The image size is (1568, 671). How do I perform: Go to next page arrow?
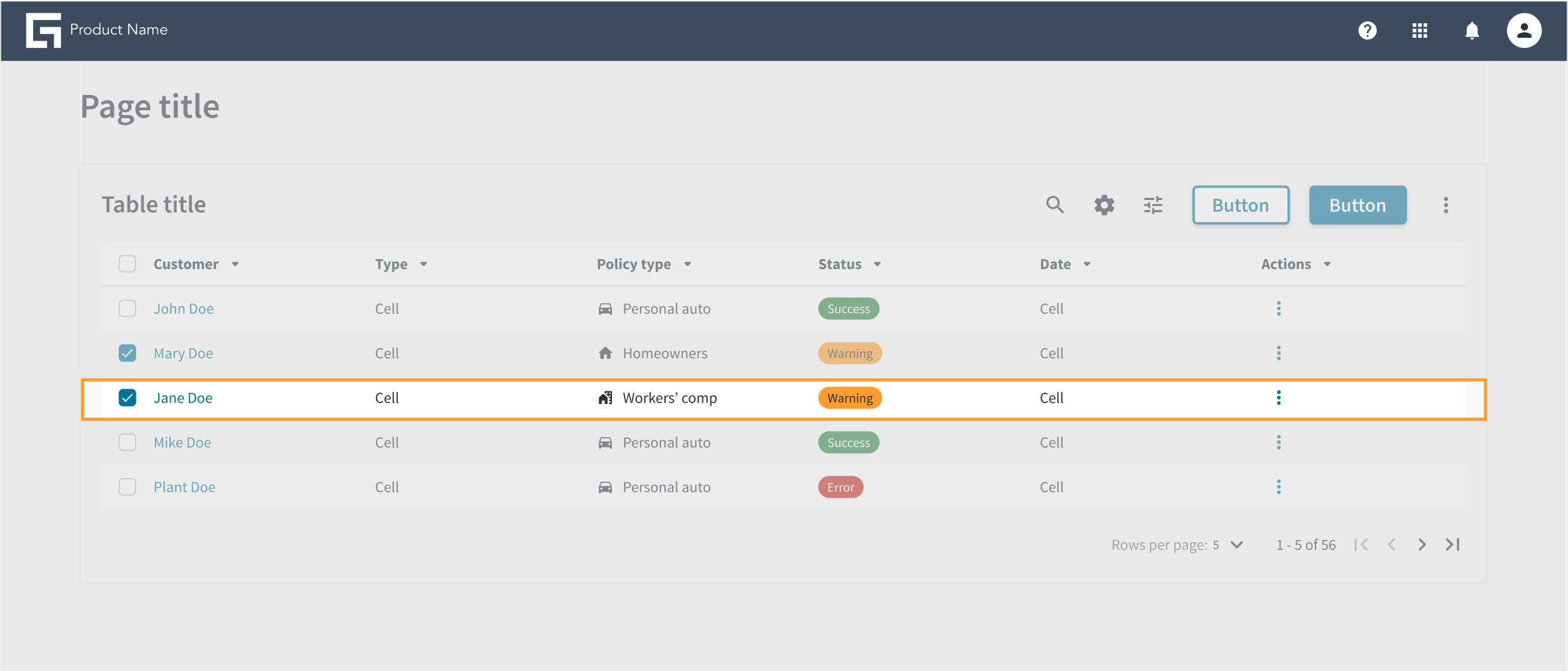(x=1422, y=545)
